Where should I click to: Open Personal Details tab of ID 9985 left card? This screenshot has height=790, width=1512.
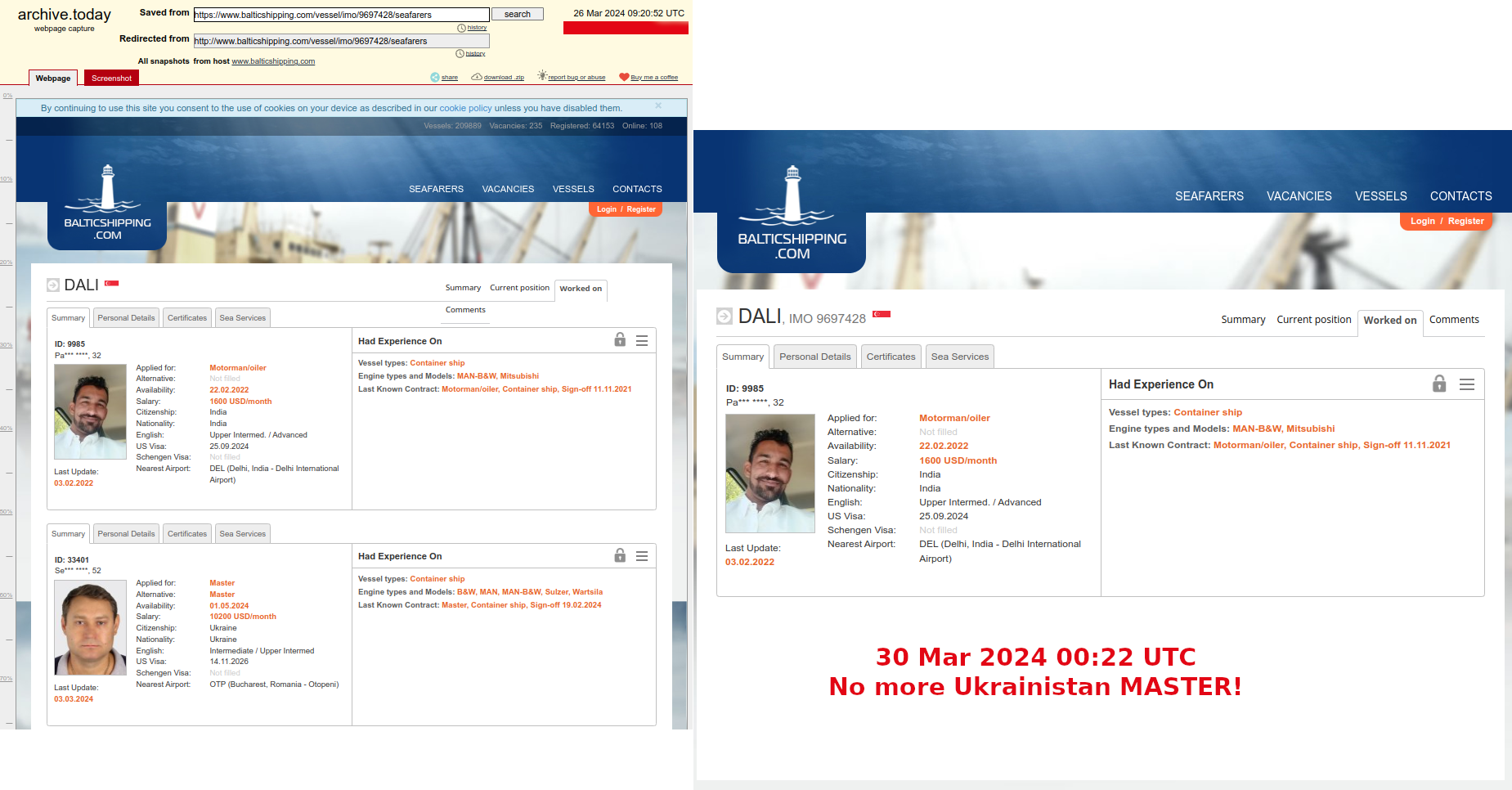tap(126, 317)
